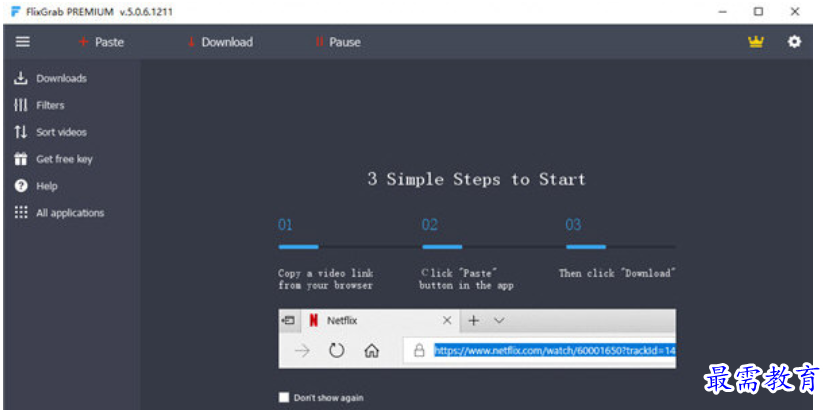Click the gift icon for the free key
Screen dimensions: 828x410
[21, 159]
